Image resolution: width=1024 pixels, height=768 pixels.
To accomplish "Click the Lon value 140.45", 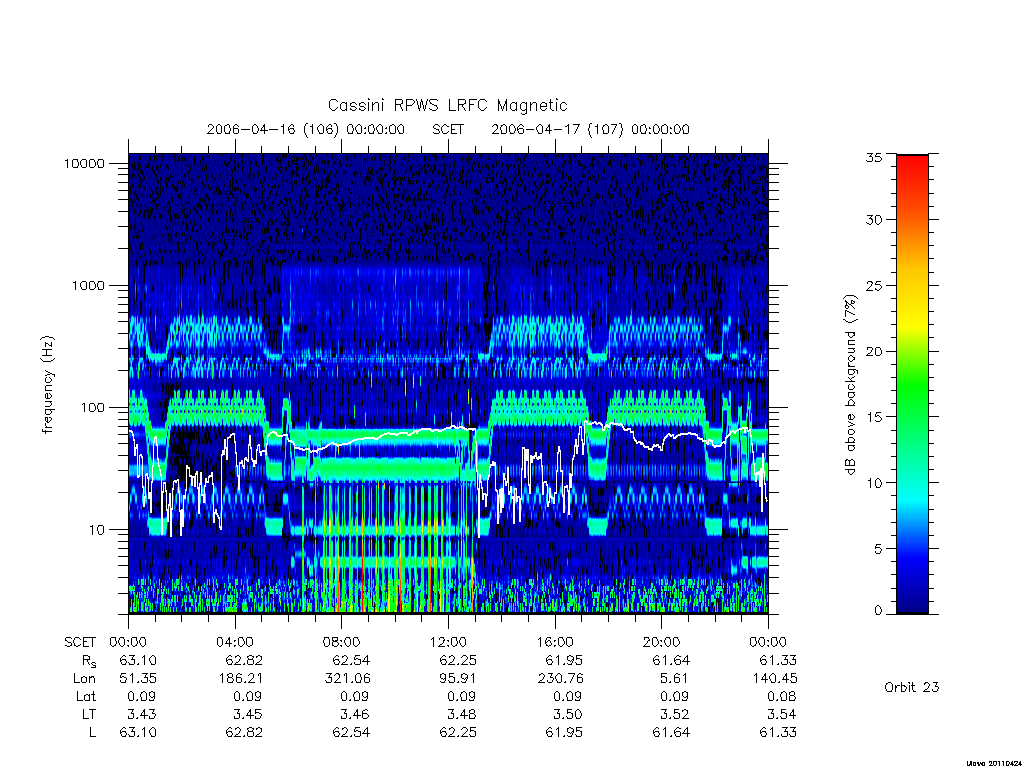I will [x=775, y=679].
